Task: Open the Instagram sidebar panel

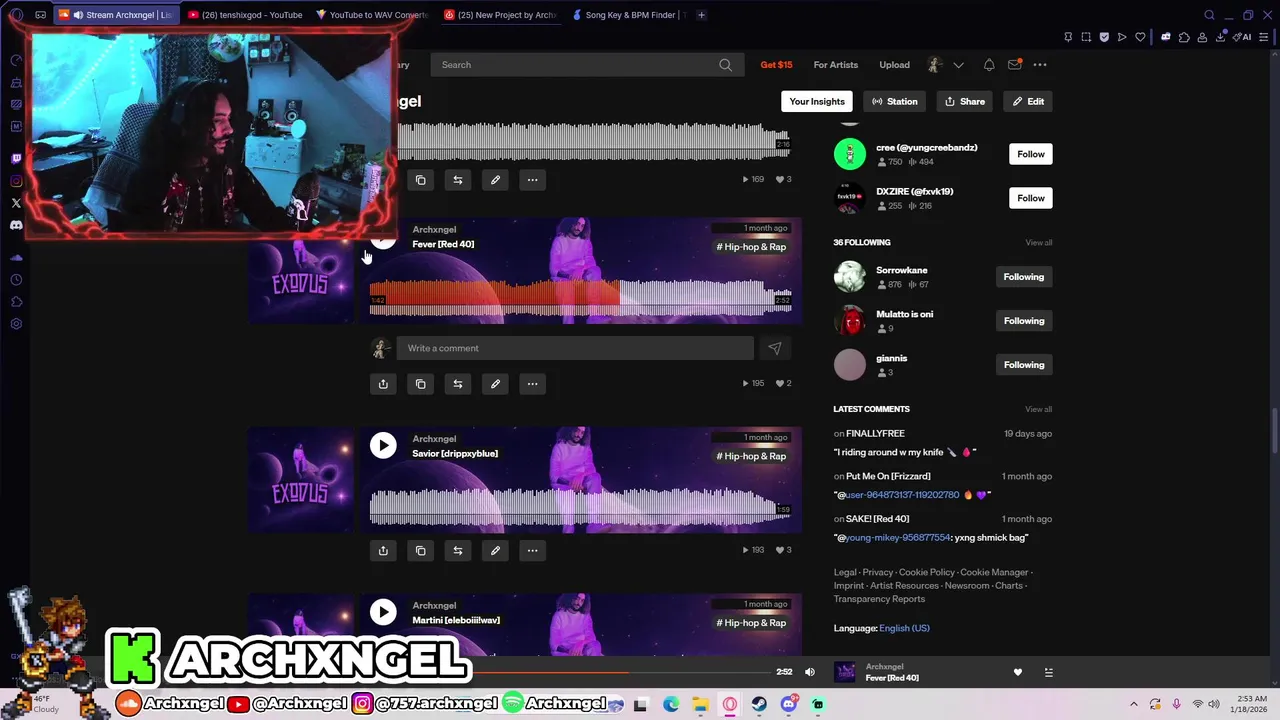Action: tap(16, 181)
